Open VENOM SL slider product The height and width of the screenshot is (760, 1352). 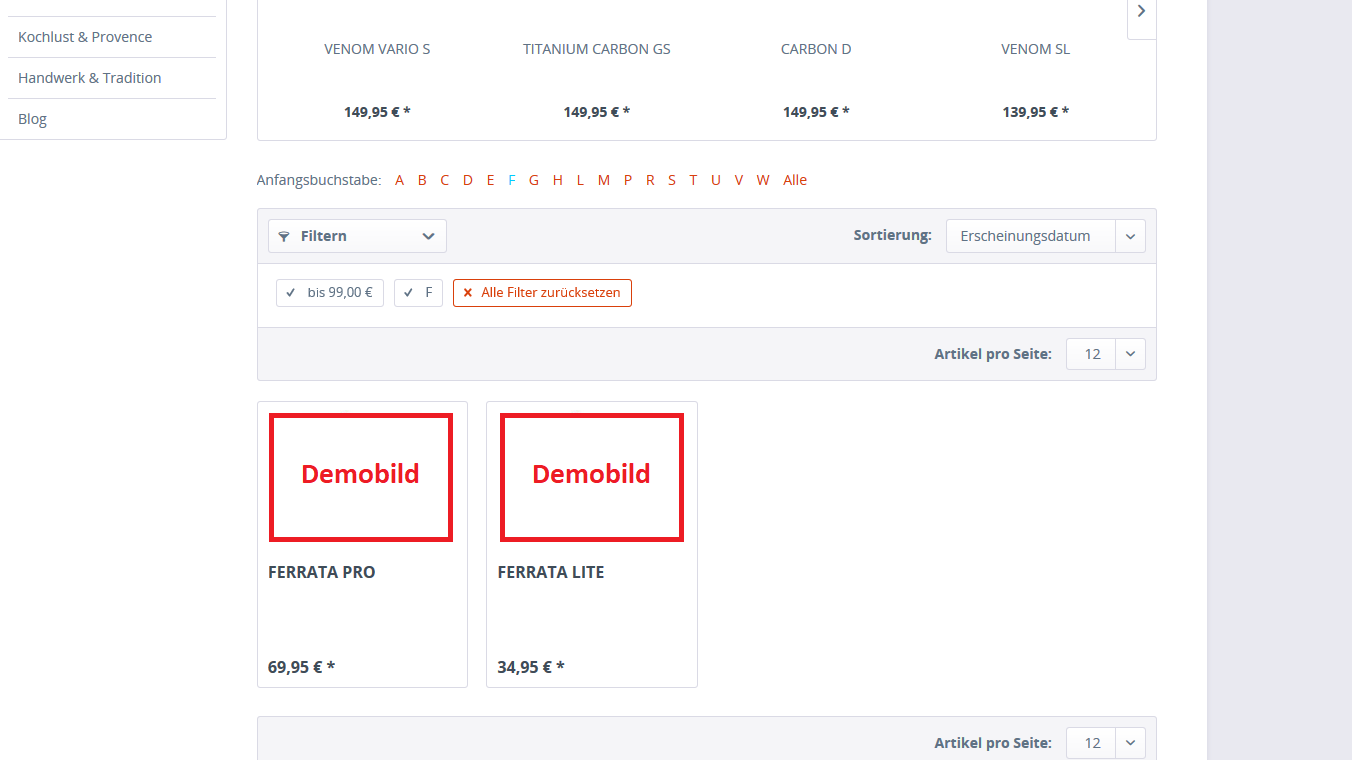(x=1035, y=49)
